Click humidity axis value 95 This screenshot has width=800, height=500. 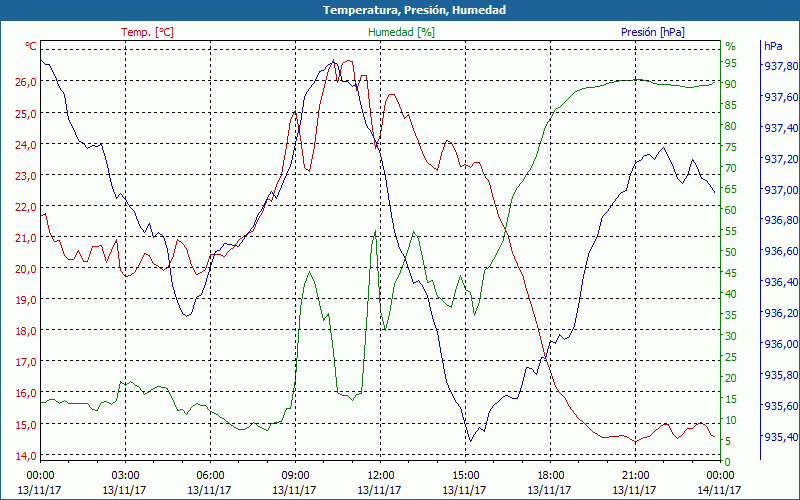[x=731, y=63]
